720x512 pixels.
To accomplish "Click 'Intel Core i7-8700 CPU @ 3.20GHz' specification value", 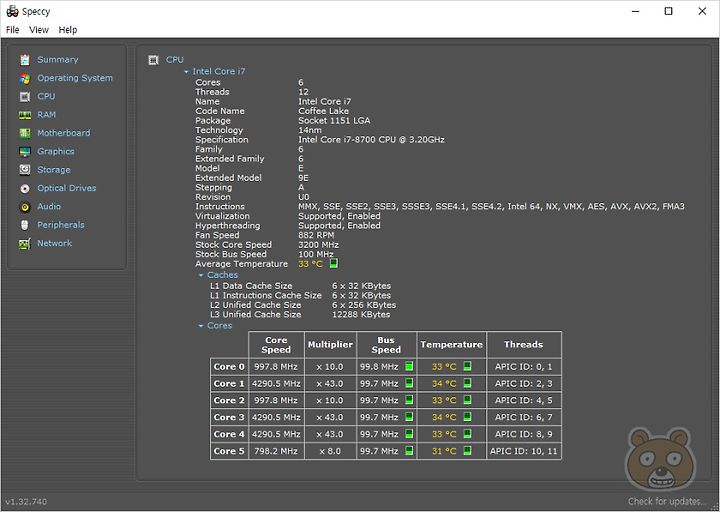I will [371, 140].
